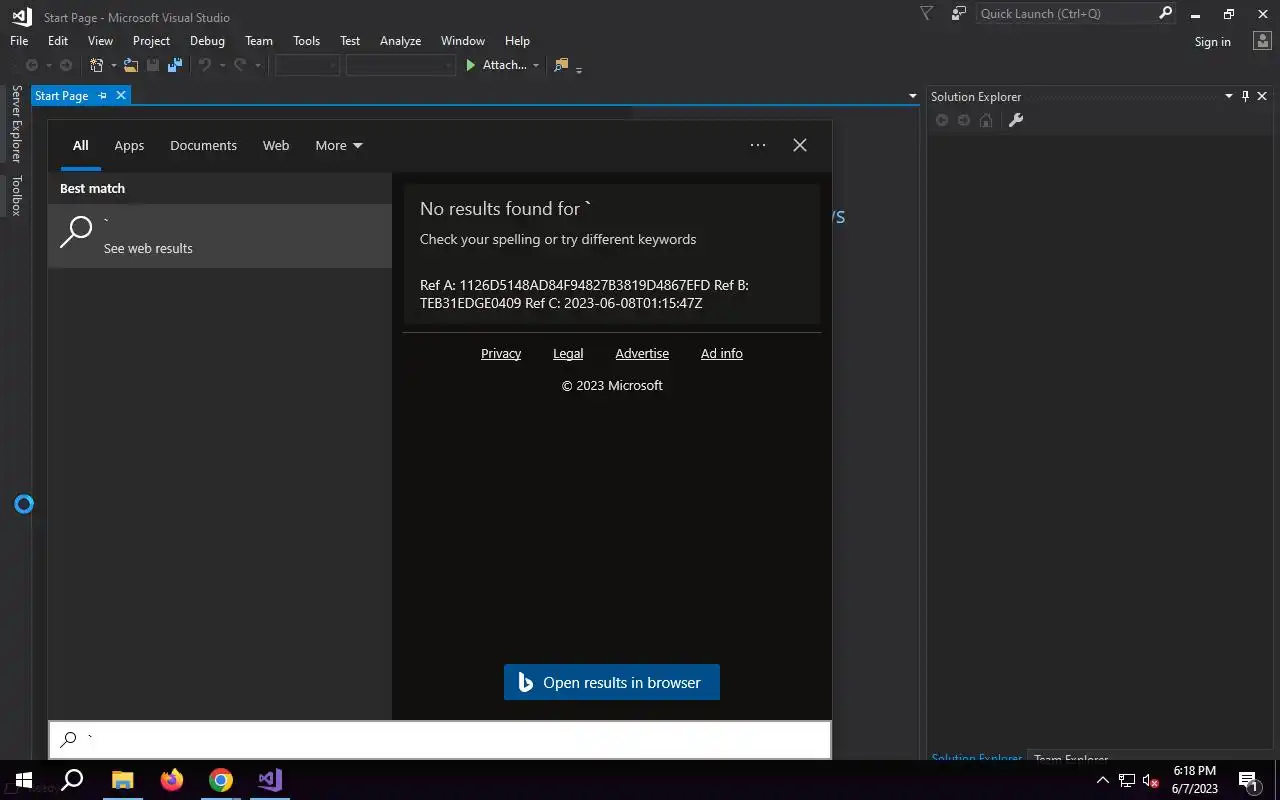Image resolution: width=1280 pixels, height=800 pixels.
Task: Open Firefox from the taskbar
Action: point(172,780)
